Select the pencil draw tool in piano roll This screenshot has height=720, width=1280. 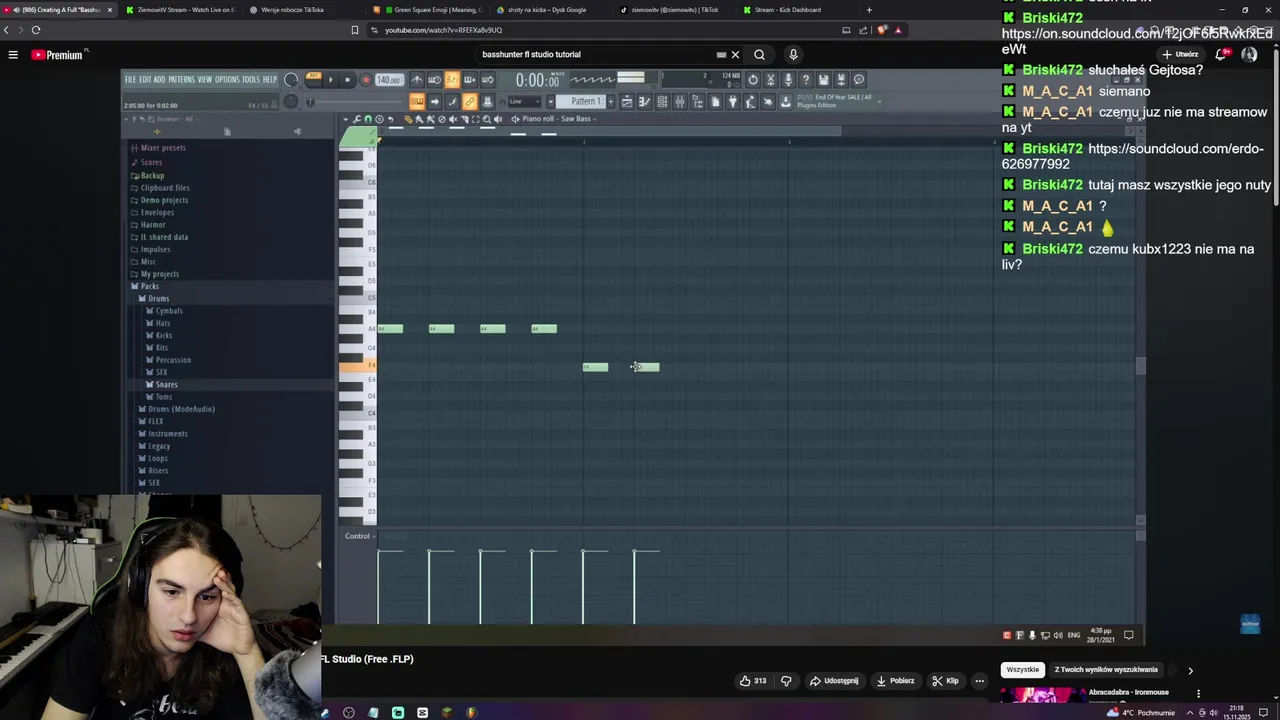tap(408, 119)
